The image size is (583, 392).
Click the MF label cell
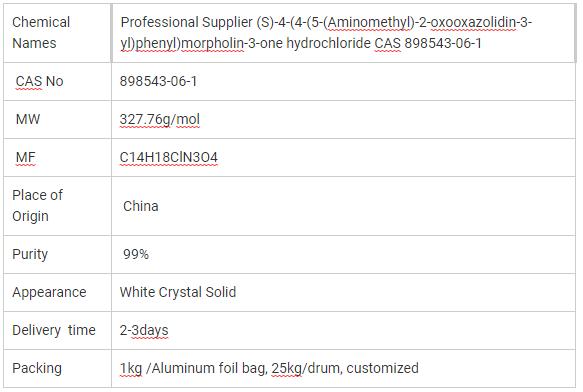57,158
